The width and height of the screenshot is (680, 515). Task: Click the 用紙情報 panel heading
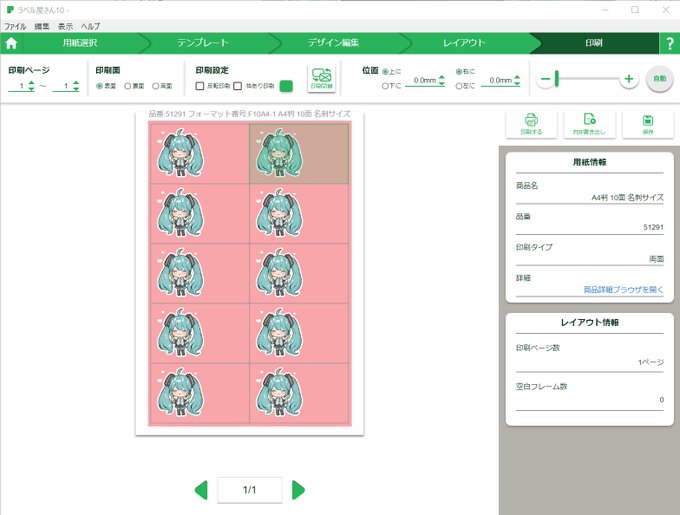(589, 162)
